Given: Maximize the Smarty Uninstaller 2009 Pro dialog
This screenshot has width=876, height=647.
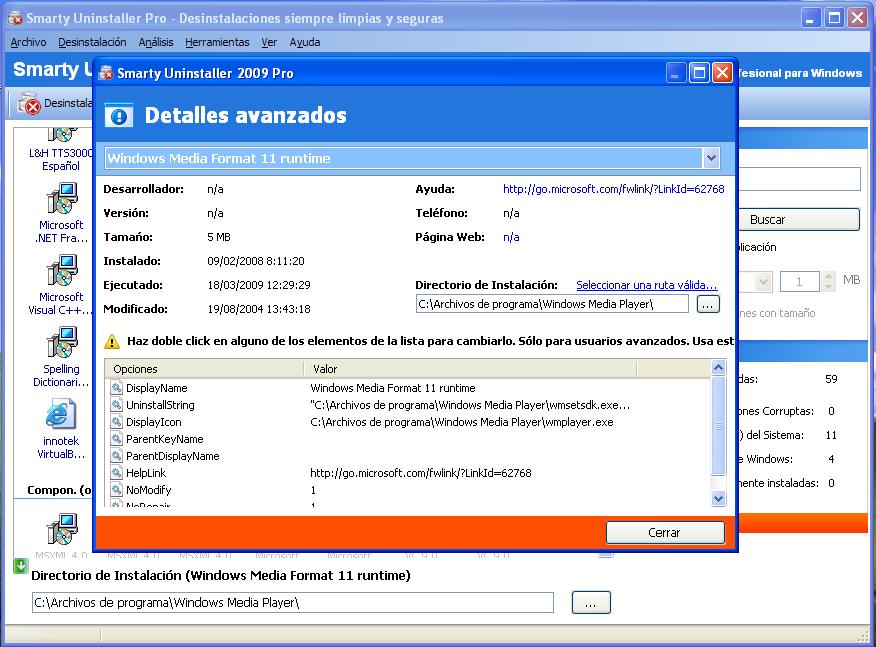Looking at the screenshot, I should (699, 73).
